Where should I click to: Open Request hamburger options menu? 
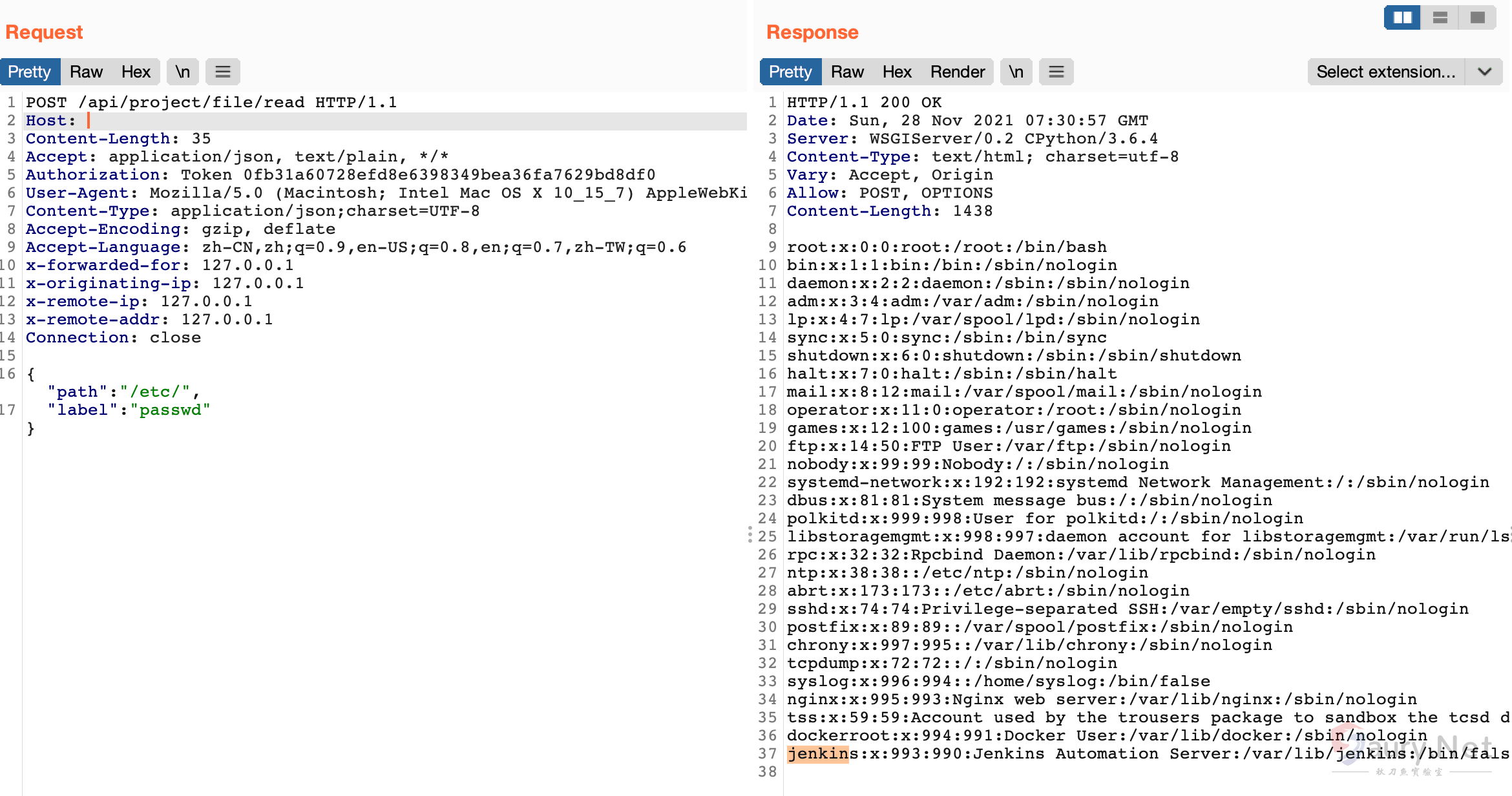[x=223, y=72]
